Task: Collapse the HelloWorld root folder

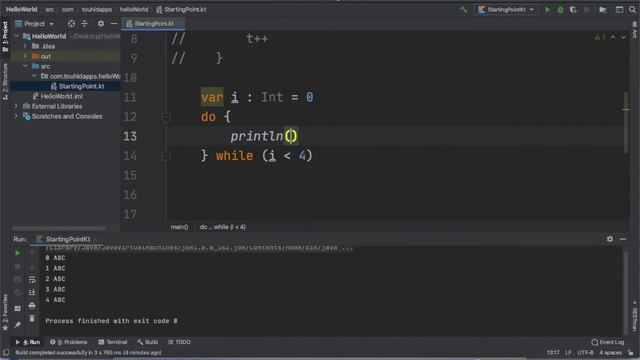Action: point(17,36)
